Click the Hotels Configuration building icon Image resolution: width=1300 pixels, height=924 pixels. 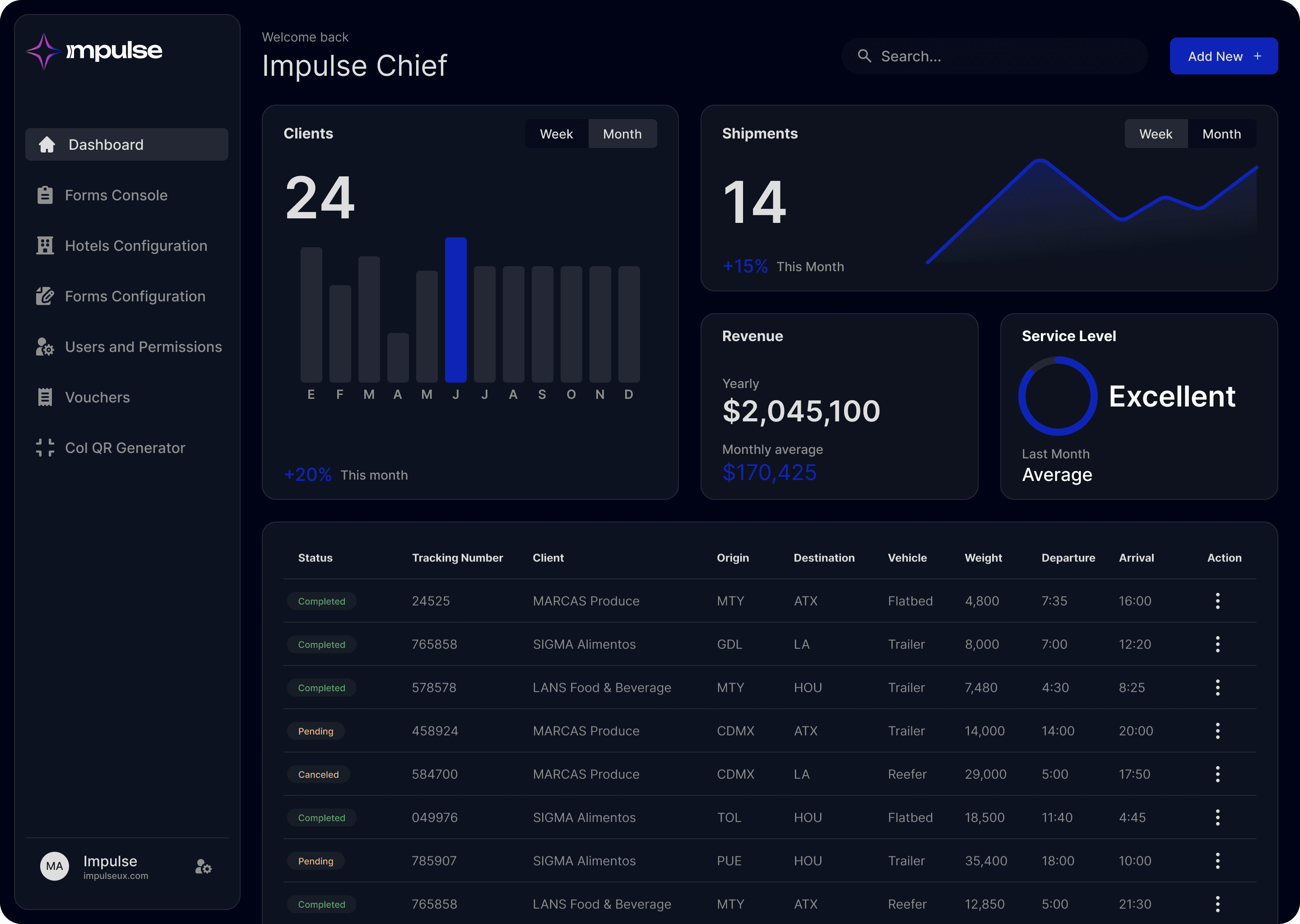pos(45,246)
